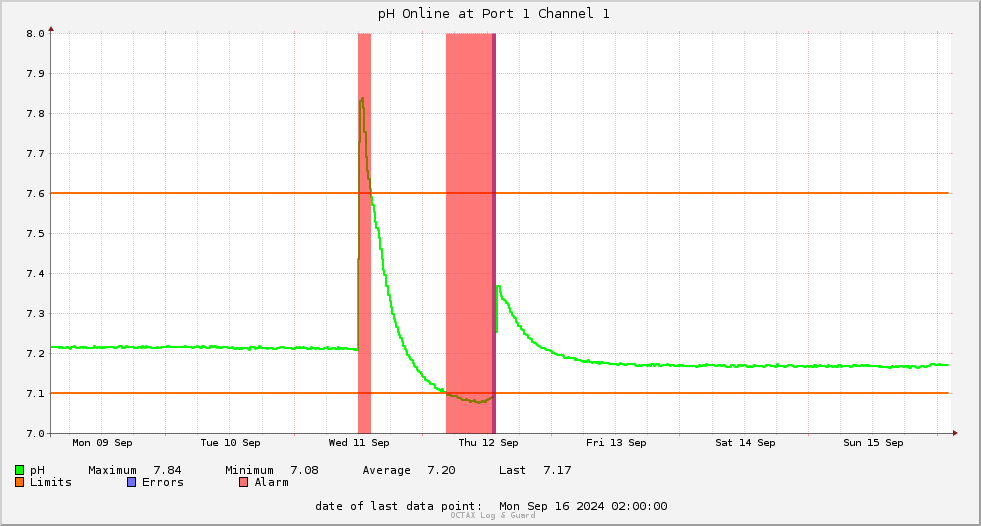Image resolution: width=981 pixels, height=526 pixels.
Task: Click the 'date of last data point:' label
Action: tap(399, 506)
